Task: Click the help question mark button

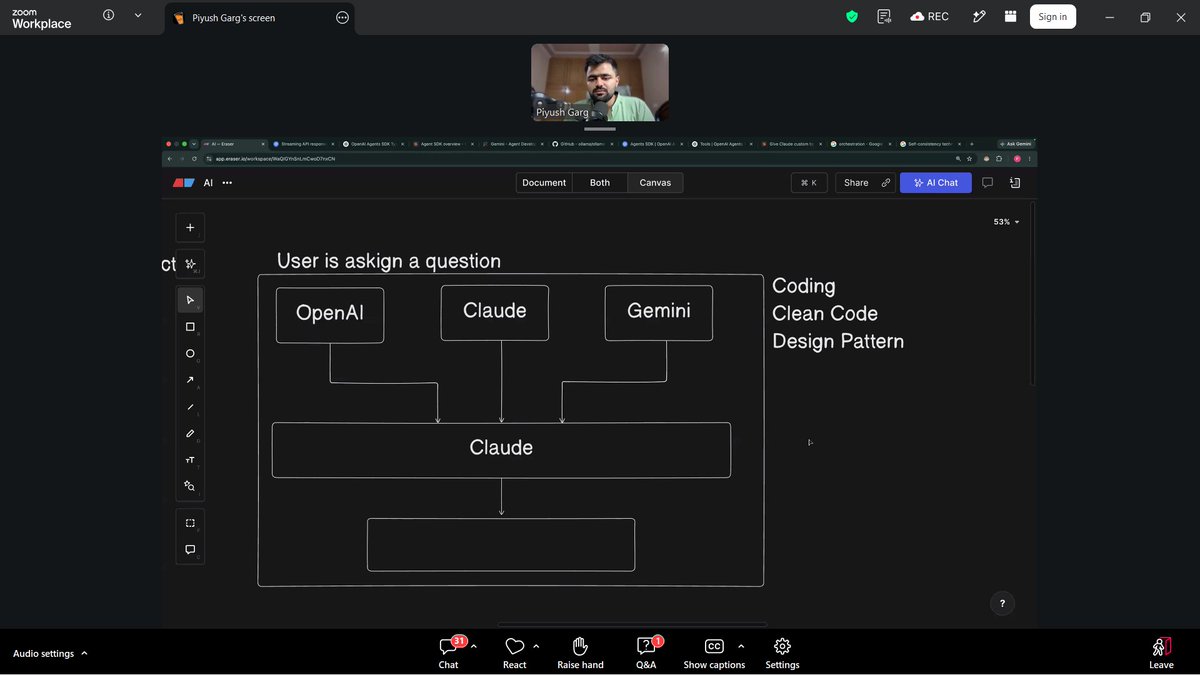Action: [x=1002, y=603]
